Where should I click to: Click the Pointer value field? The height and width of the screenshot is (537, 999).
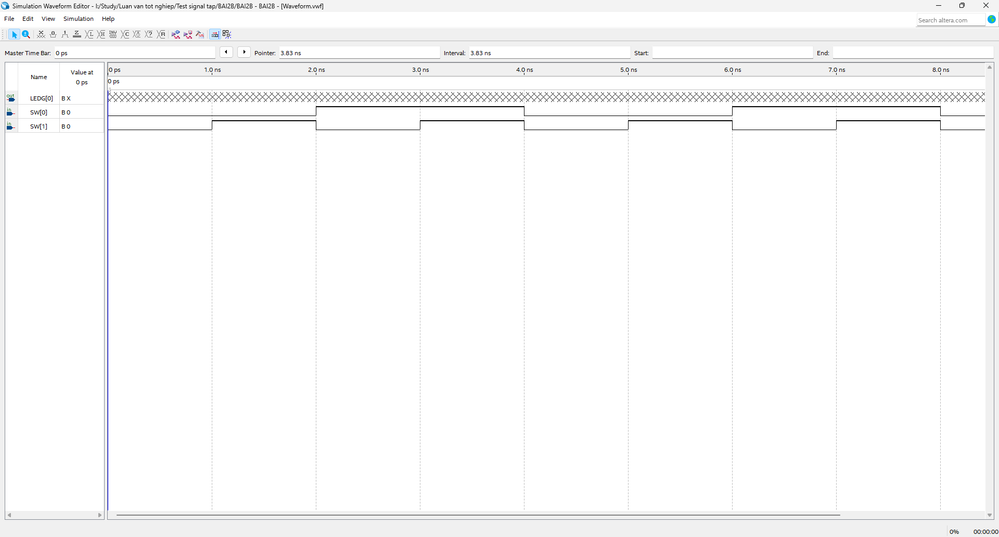[x=359, y=53]
